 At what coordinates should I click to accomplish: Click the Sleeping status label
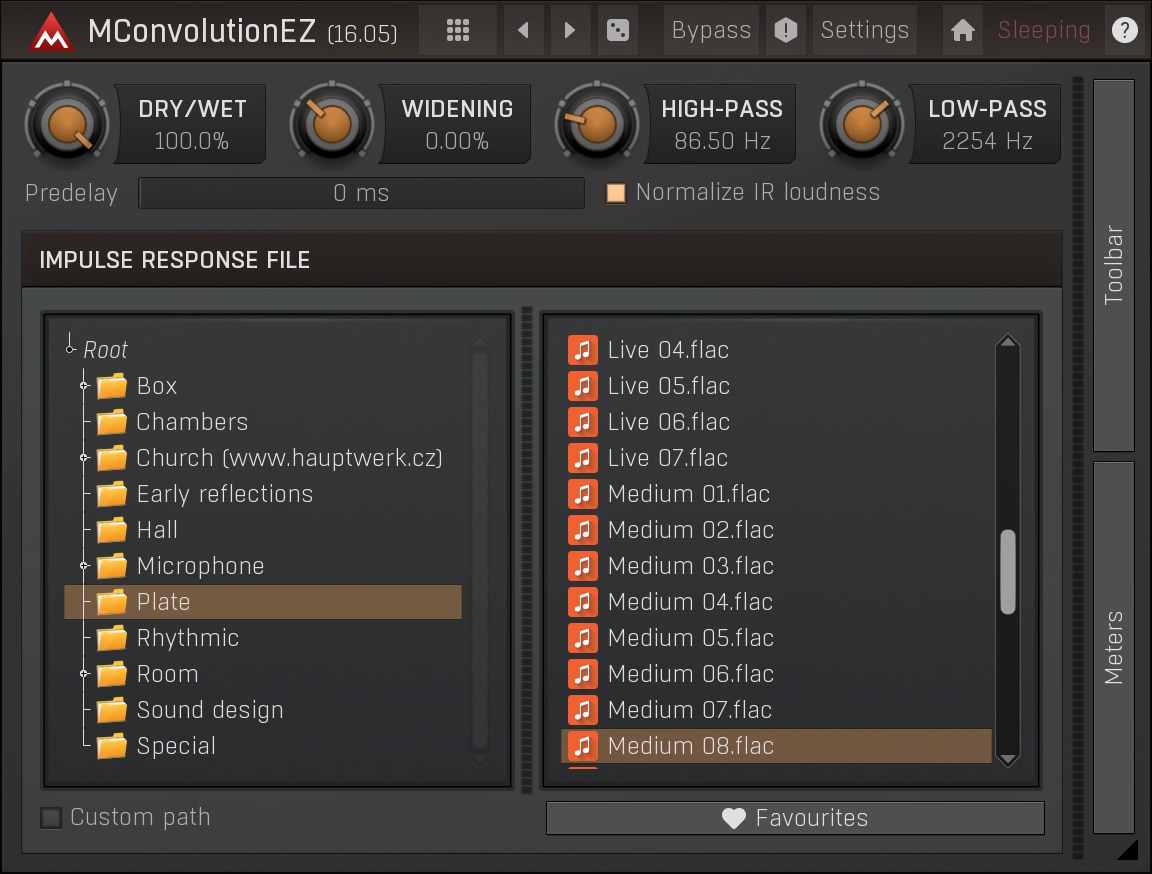tap(1043, 30)
